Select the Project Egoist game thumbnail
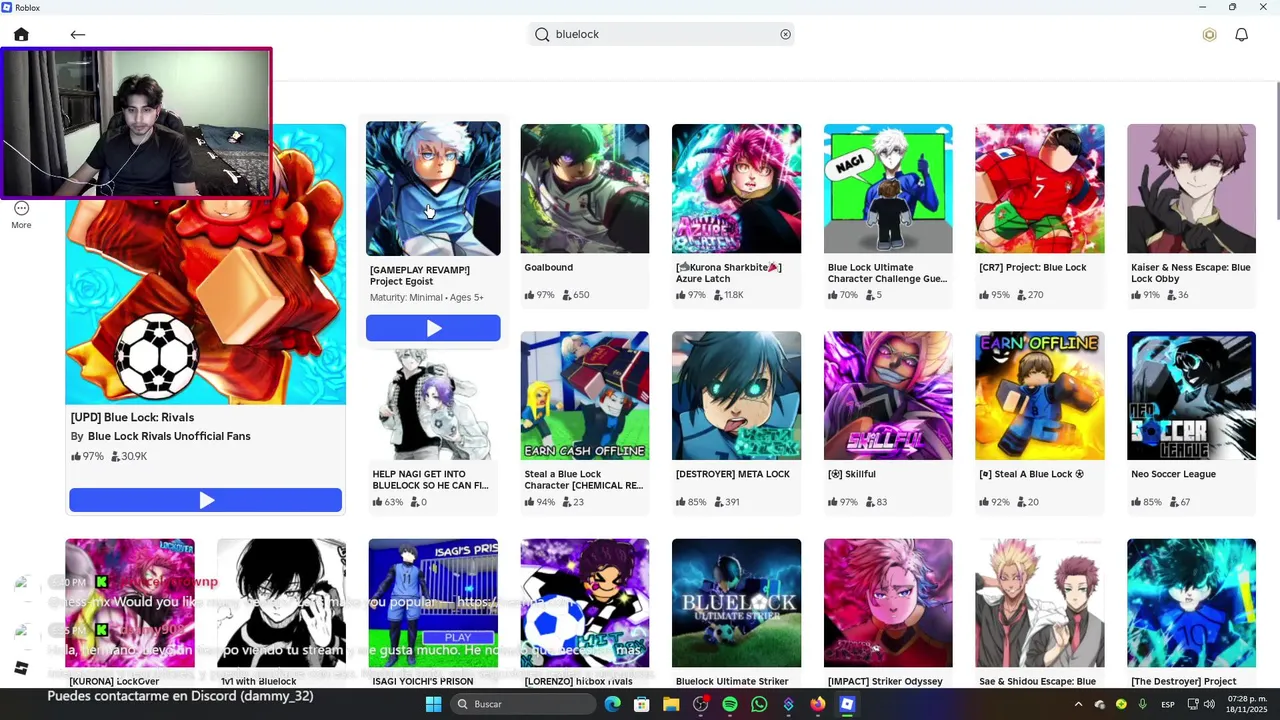The width and height of the screenshot is (1280, 720). pos(433,188)
